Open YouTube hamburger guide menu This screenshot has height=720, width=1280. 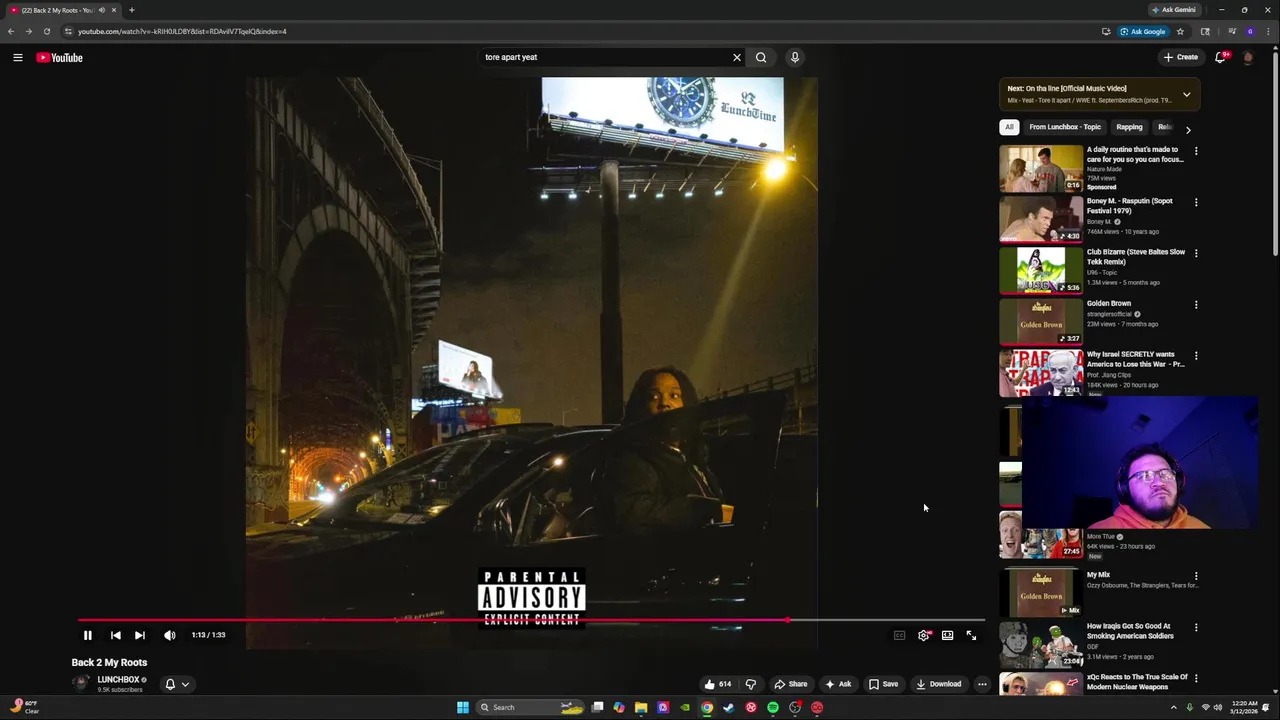coord(17,57)
